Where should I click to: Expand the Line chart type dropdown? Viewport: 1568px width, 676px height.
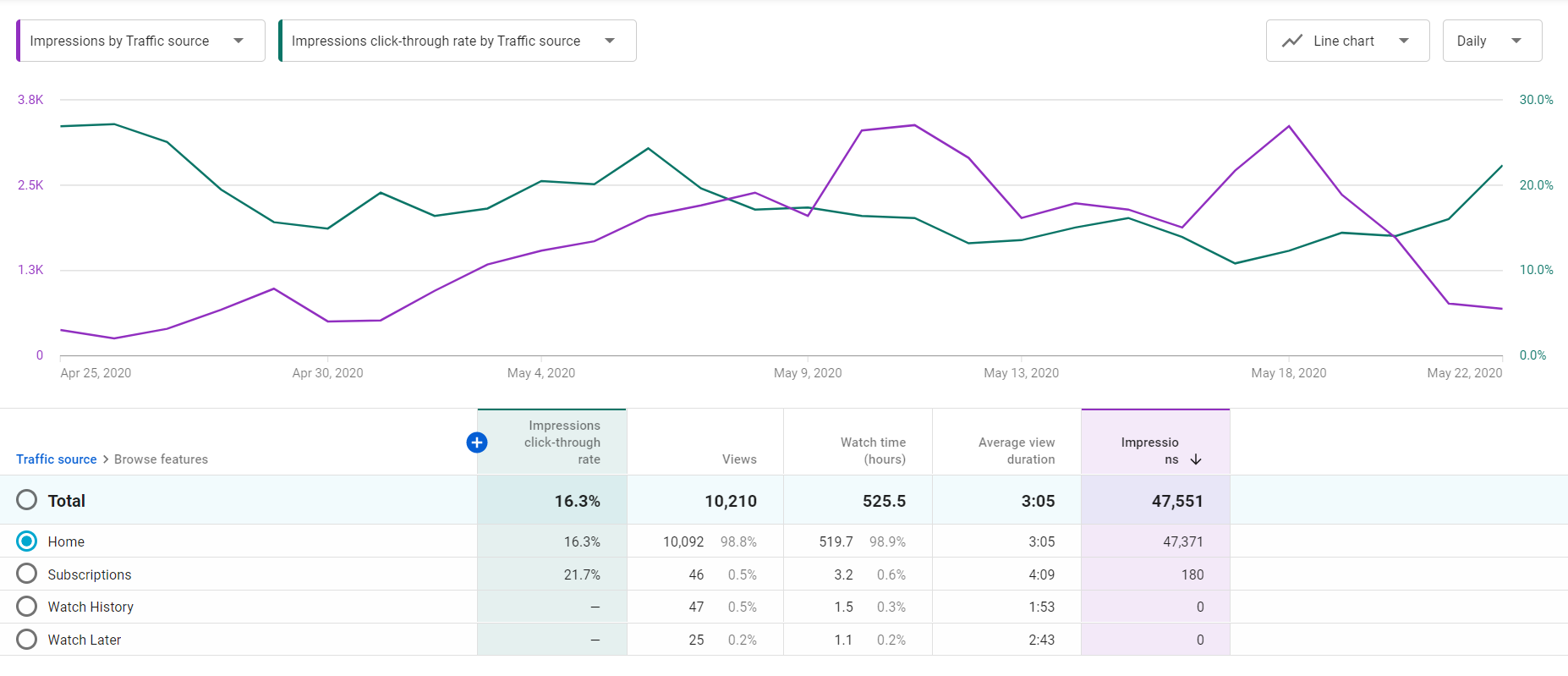[x=1347, y=41]
